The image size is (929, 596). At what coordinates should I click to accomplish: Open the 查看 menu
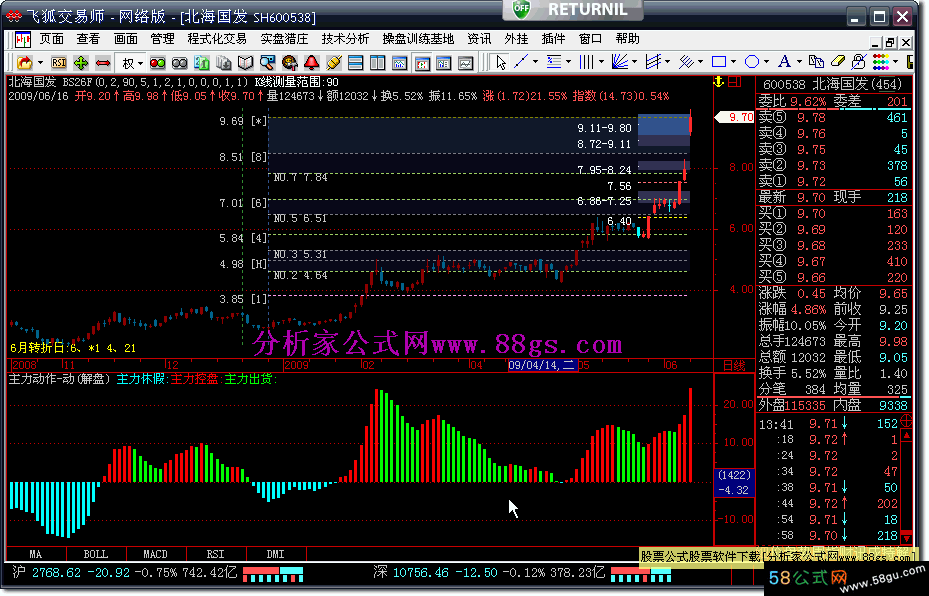click(88, 39)
